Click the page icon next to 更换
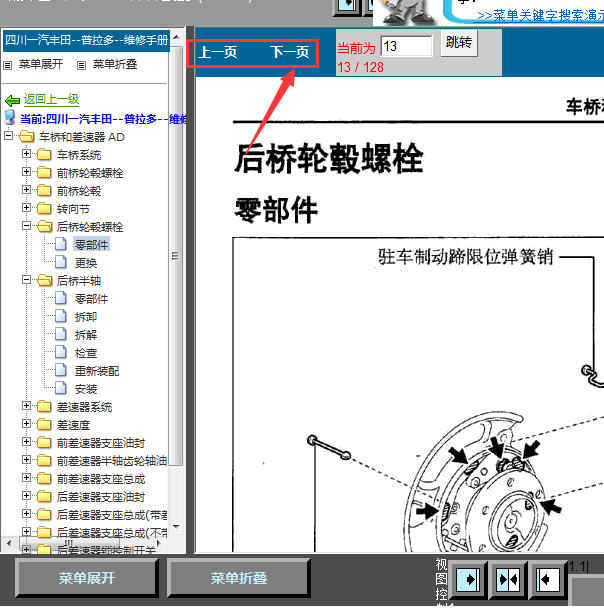 click(60, 262)
